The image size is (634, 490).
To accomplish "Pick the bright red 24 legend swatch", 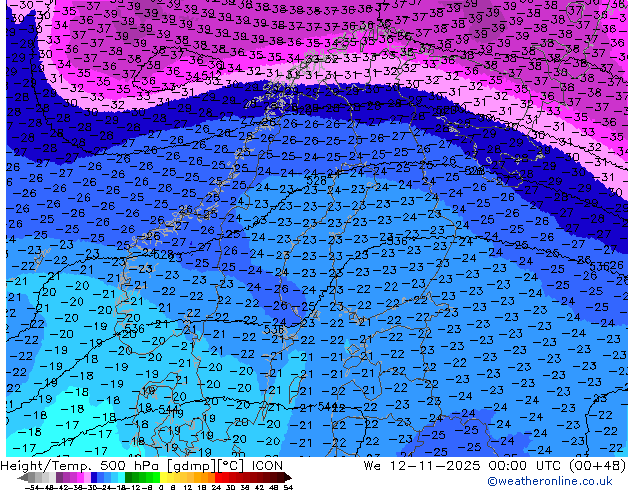I will coord(218,477).
